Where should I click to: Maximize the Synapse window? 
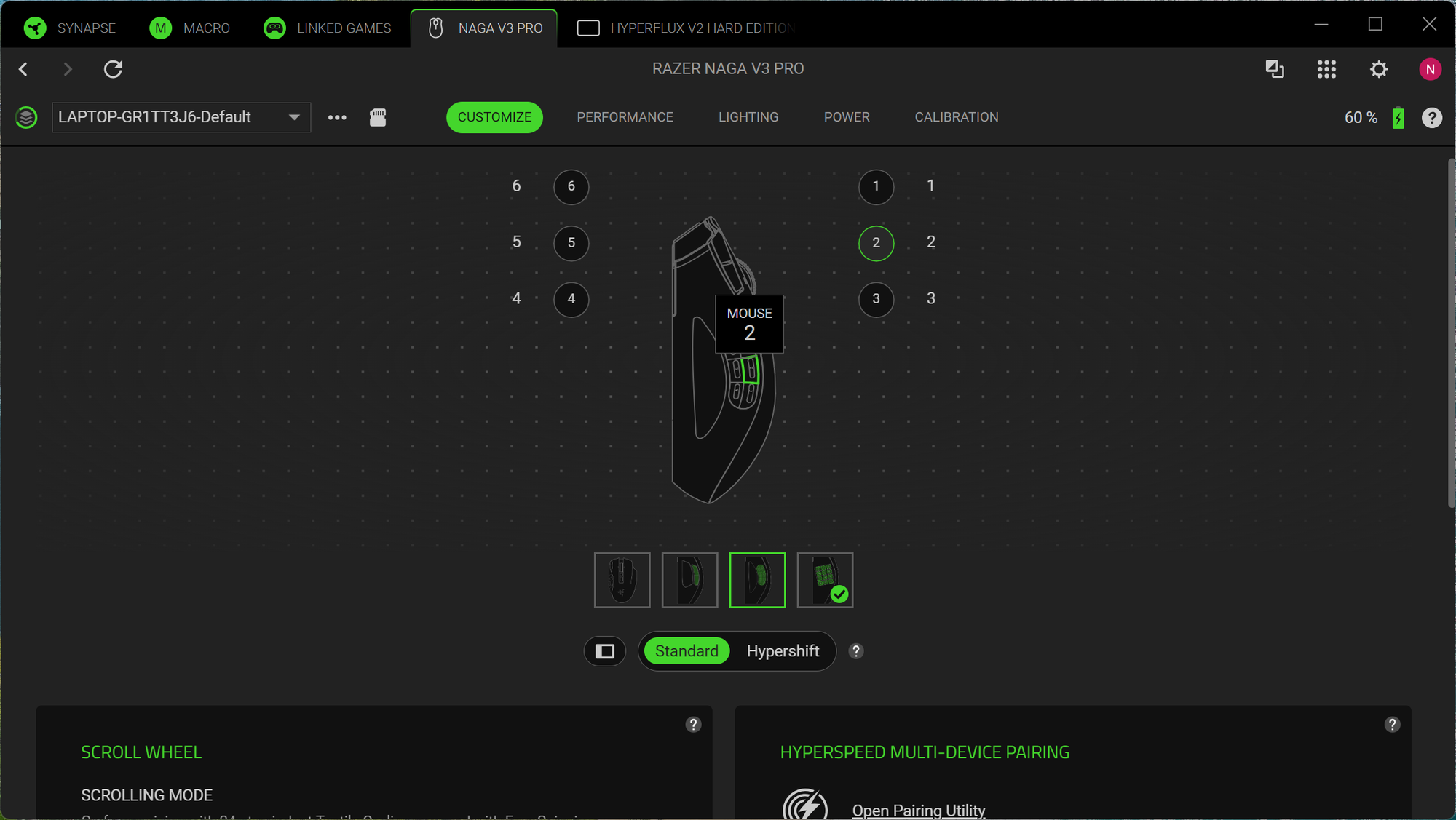click(1375, 24)
